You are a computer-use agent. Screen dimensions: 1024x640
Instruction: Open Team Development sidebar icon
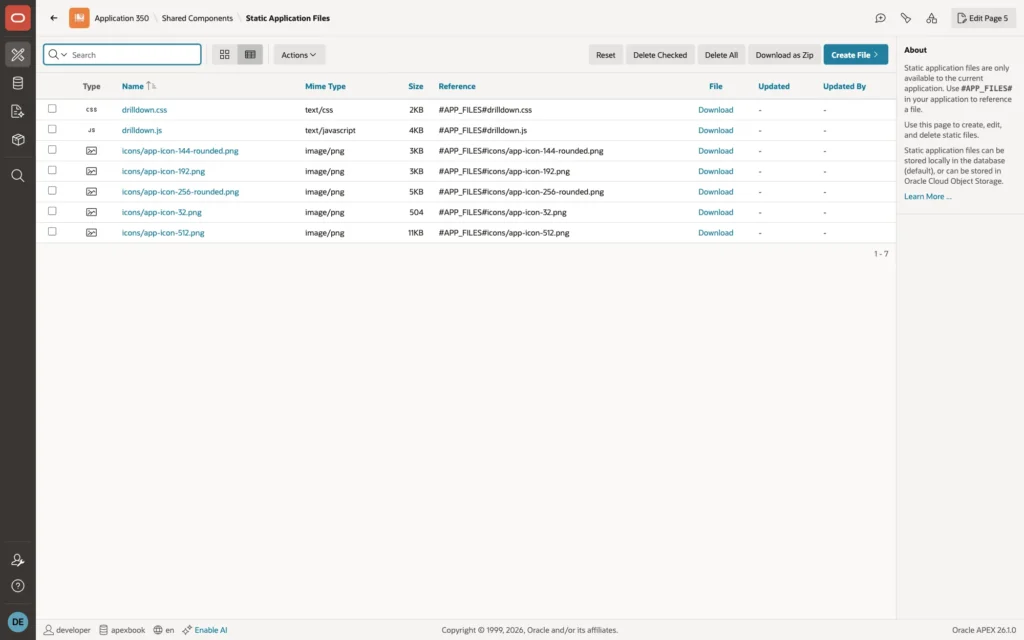[18, 111]
